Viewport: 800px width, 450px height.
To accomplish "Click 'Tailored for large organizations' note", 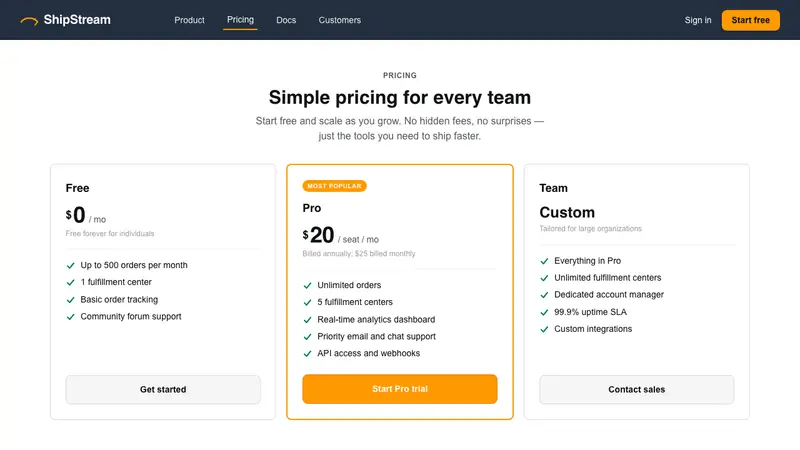I will 590,229.
